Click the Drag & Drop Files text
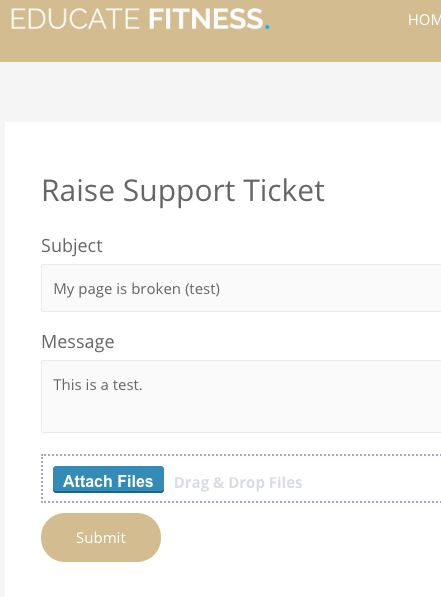 coord(238,482)
